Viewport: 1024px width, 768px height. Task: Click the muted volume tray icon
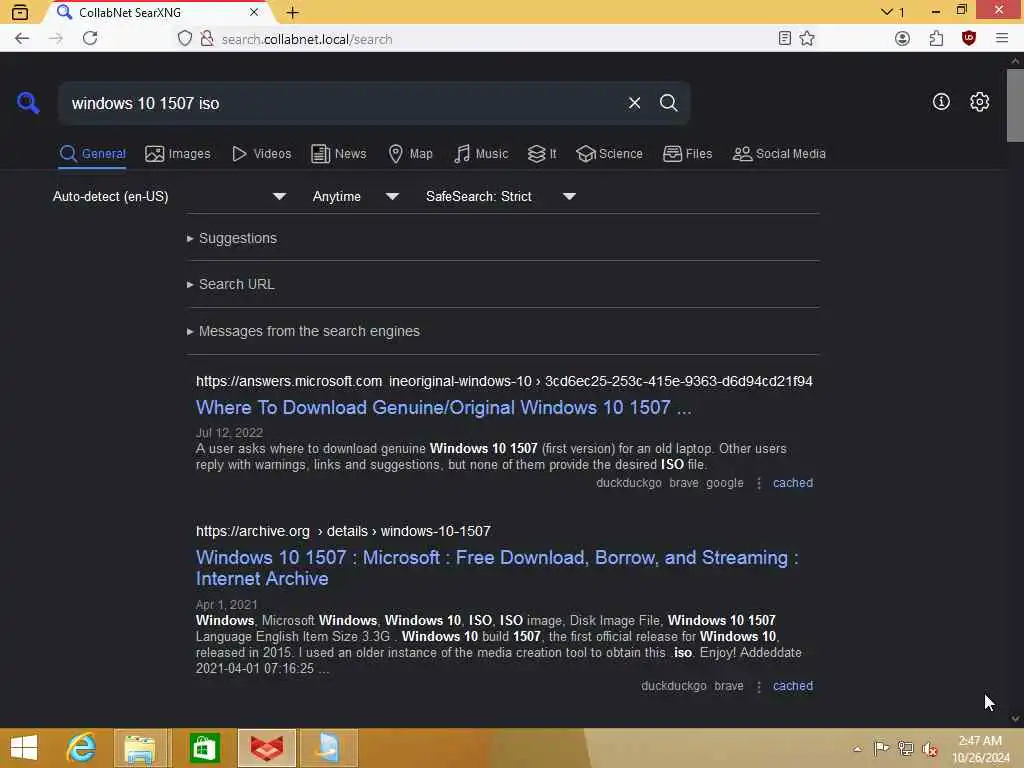(929, 749)
